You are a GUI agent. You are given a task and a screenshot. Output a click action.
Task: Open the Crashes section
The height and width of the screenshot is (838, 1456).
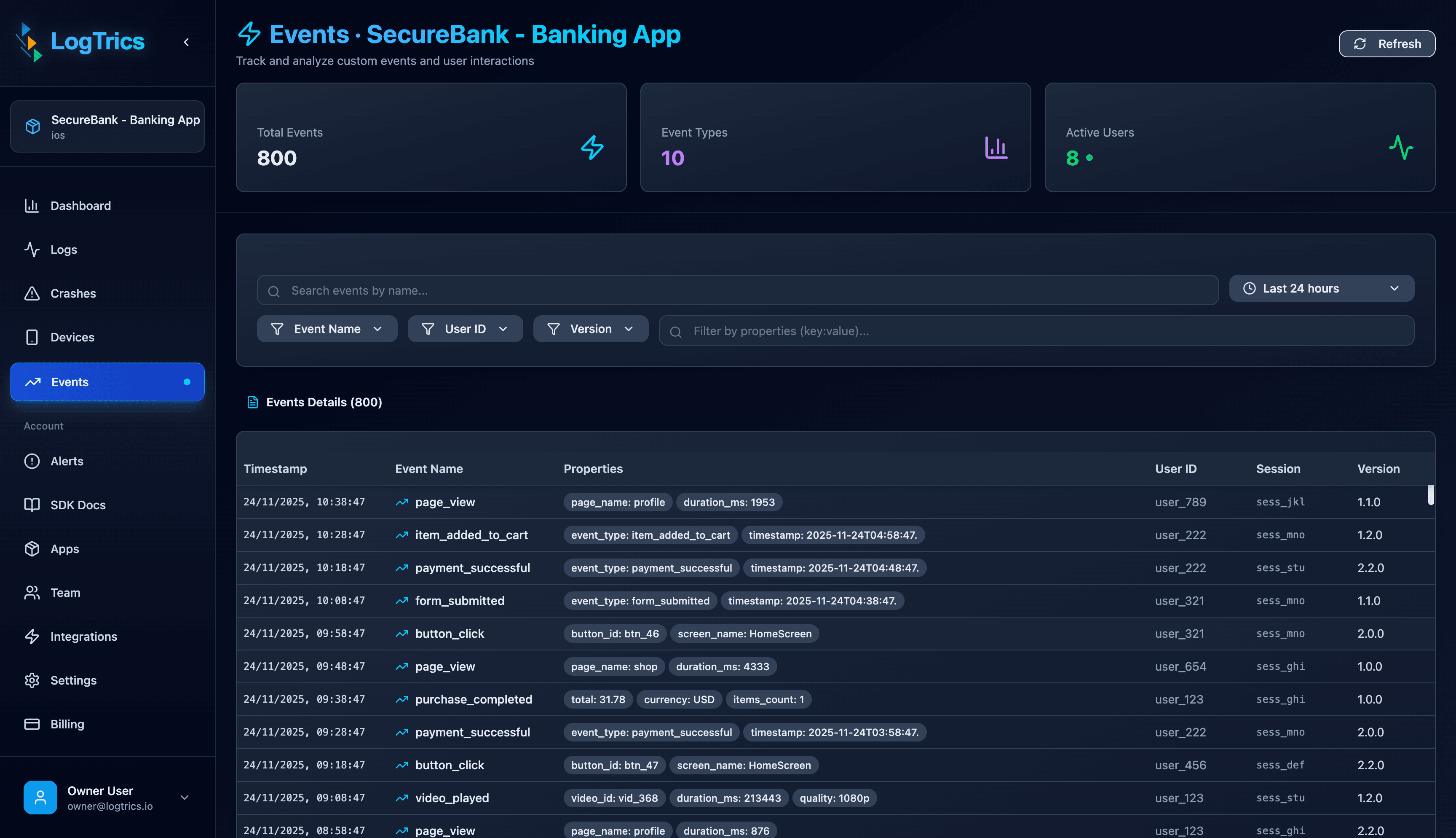pyautogui.click(x=73, y=293)
